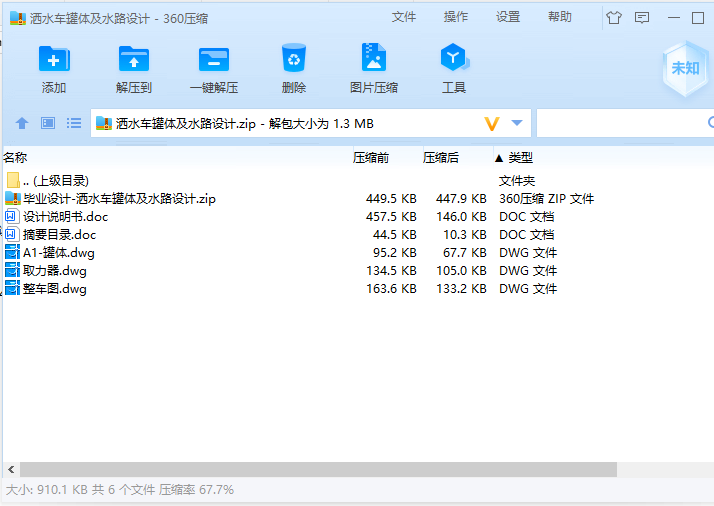Image resolution: width=714 pixels, height=506 pixels.
Task: Click the 146.0 KB compressed size
Action: (461, 216)
